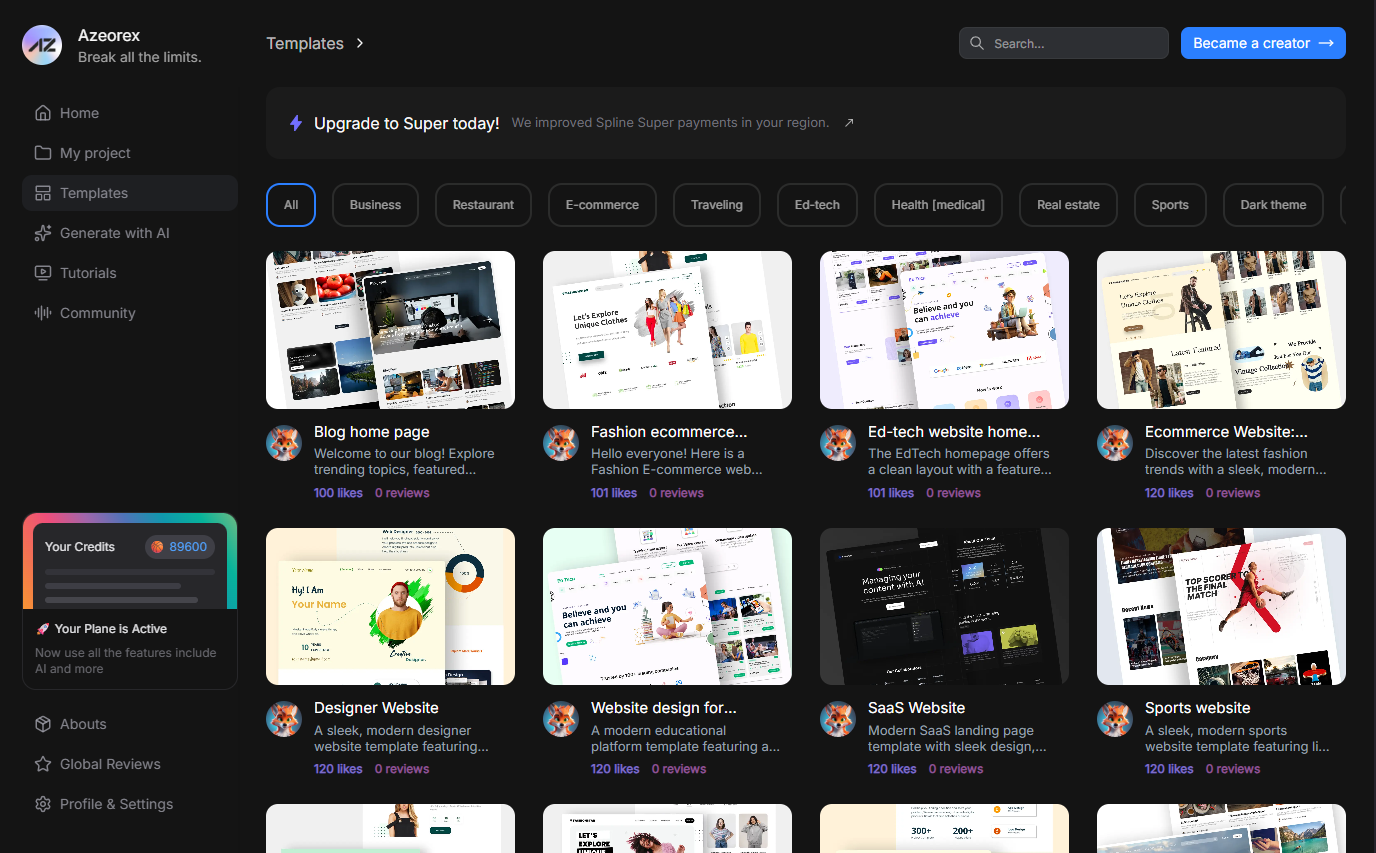The width and height of the screenshot is (1376, 853).
Task: Filter templates by Ed-tech
Action: point(817,205)
